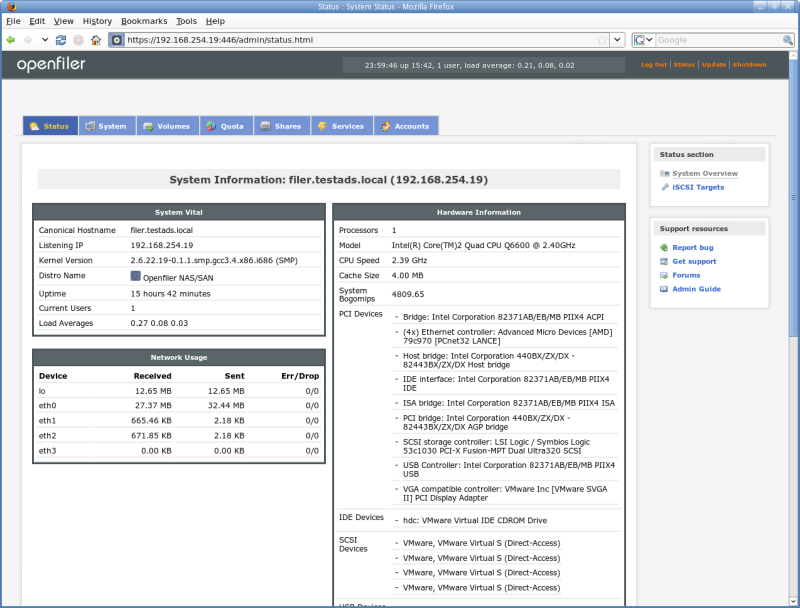The height and width of the screenshot is (608, 800).
Task: Expand the address bar history dropdown
Action: tap(618, 40)
